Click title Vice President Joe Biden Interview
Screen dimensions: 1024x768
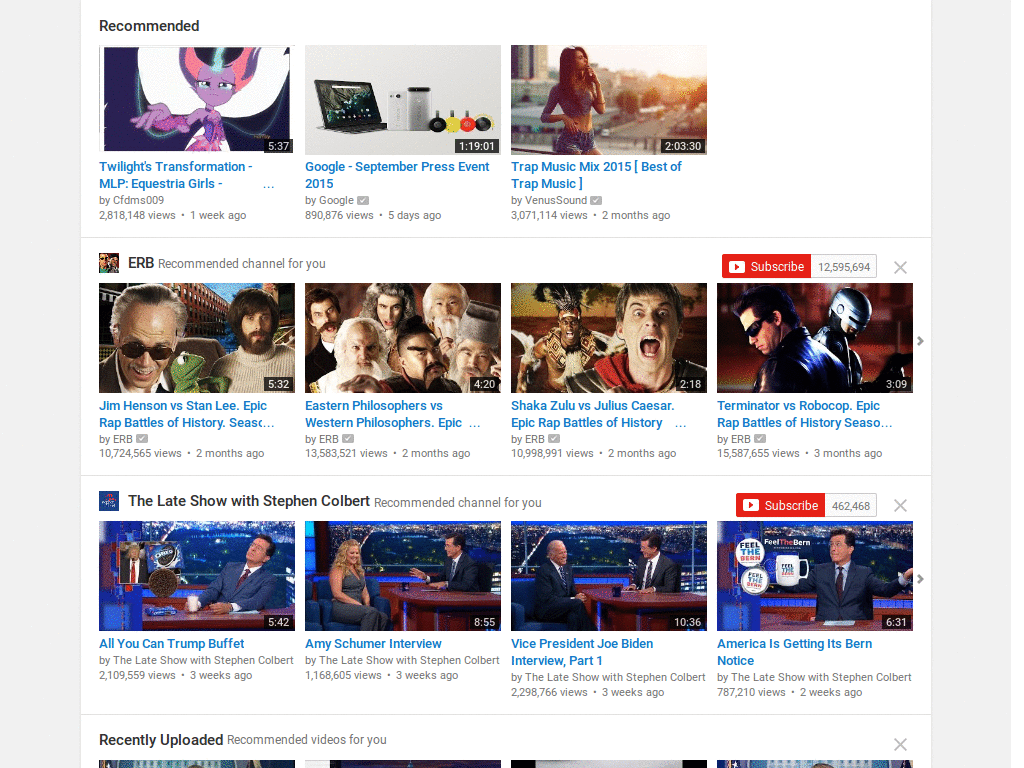pyautogui.click(x=582, y=652)
